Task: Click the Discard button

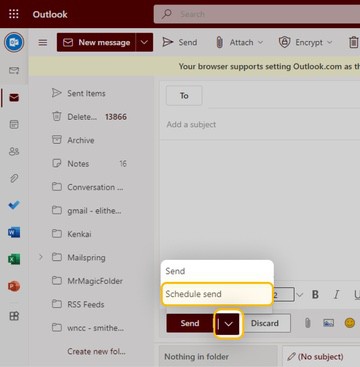Action: click(x=265, y=323)
